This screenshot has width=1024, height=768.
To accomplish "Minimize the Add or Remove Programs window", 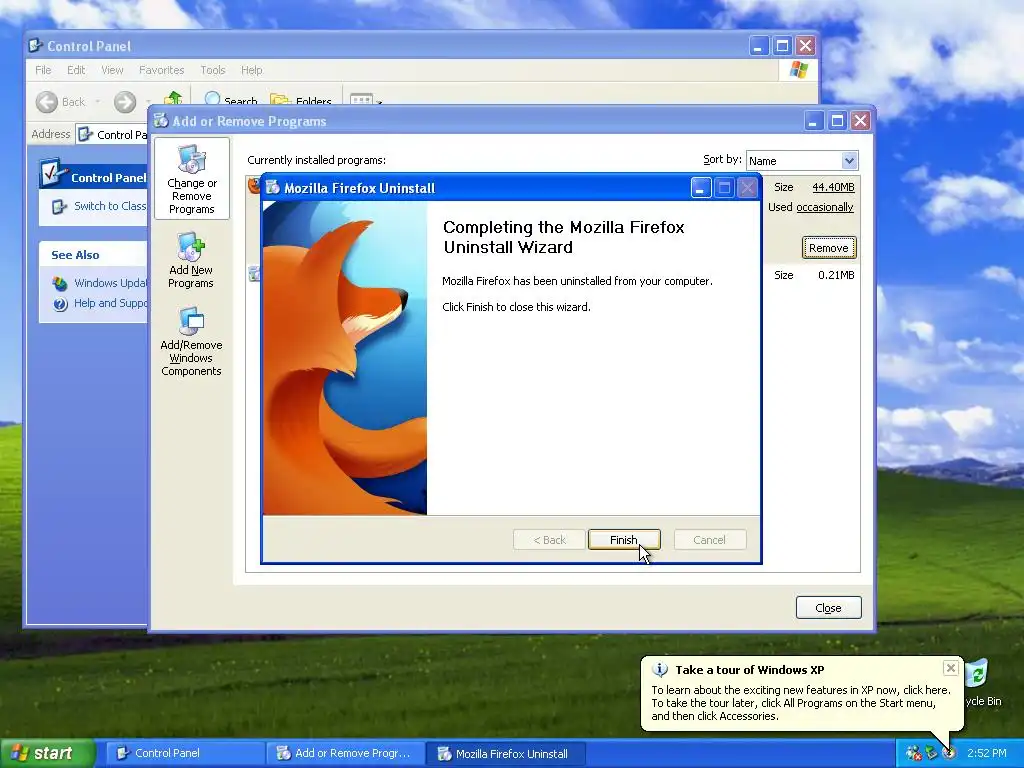I will pyautogui.click(x=814, y=121).
